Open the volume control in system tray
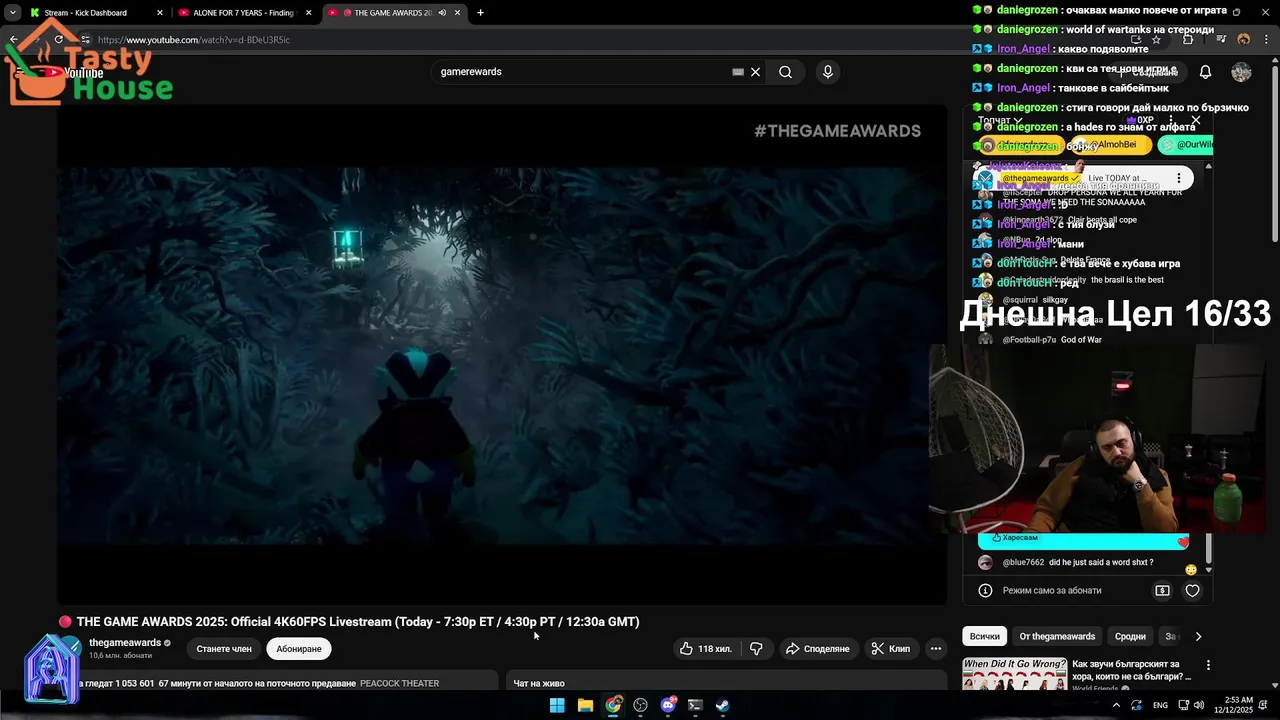 click(x=1198, y=705)
